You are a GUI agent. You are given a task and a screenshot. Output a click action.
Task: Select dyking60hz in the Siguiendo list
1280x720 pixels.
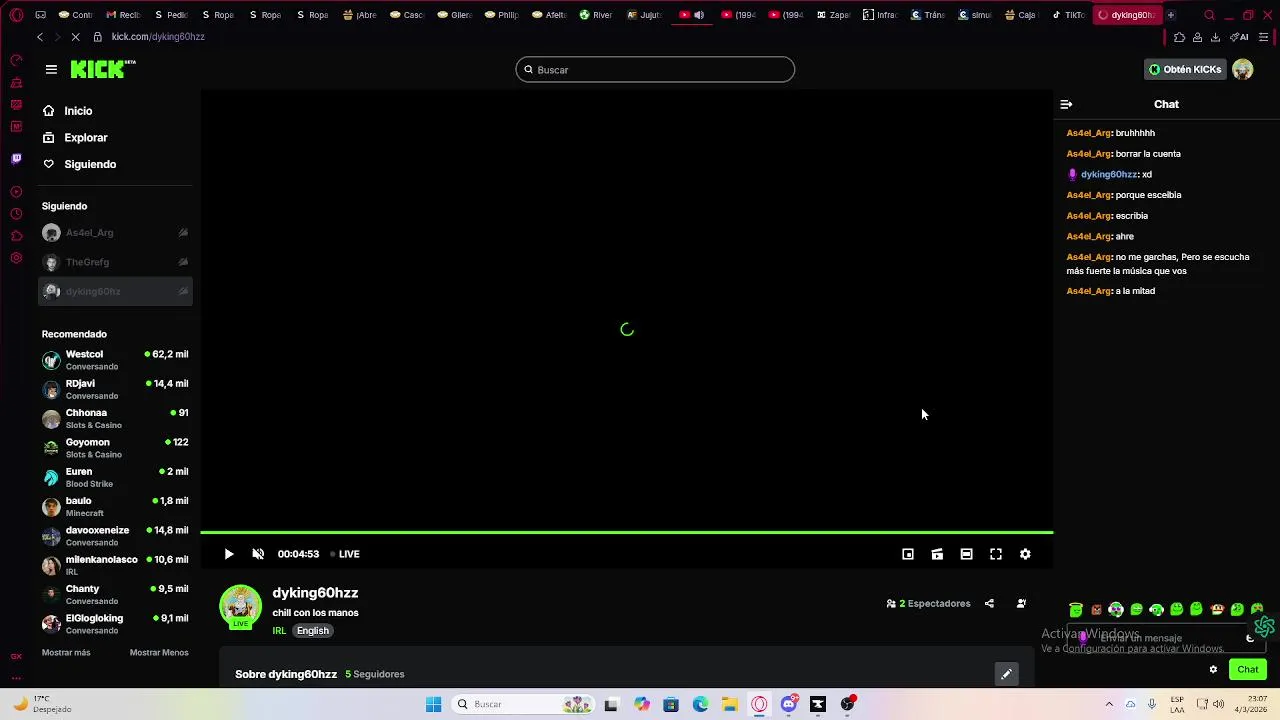pos(115,292)
